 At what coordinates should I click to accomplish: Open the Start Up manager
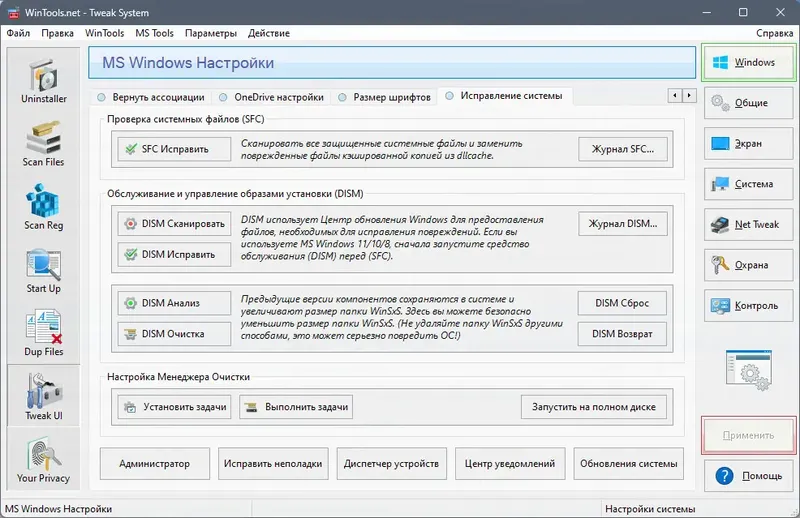click(x=43, y=270)
